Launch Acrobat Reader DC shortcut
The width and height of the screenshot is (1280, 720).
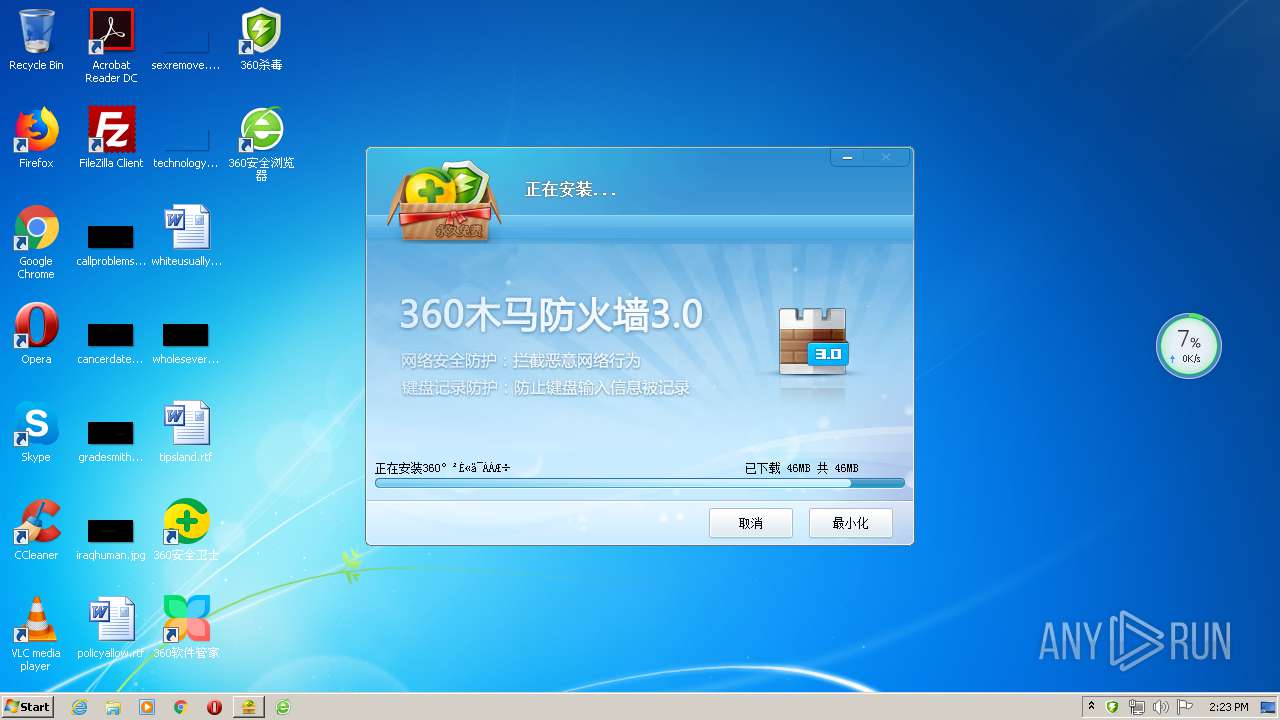[x=111, y=45]
